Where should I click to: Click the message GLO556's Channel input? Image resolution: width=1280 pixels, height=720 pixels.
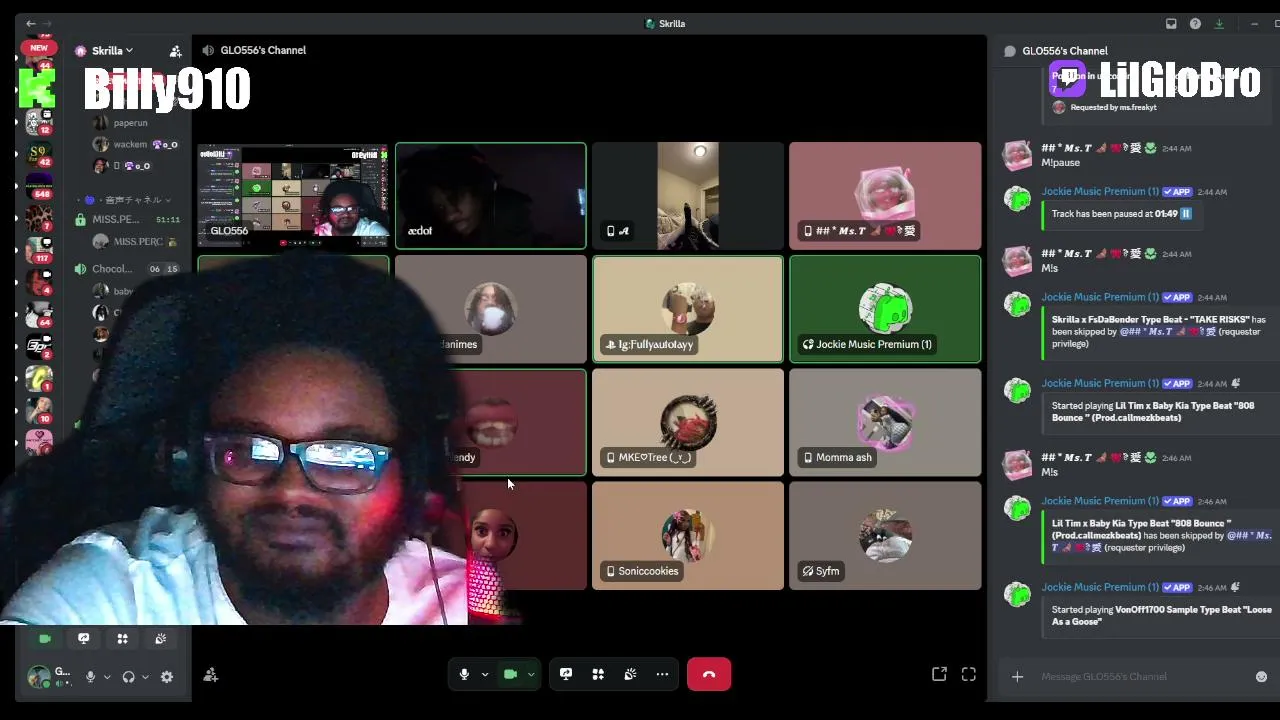1144,677
